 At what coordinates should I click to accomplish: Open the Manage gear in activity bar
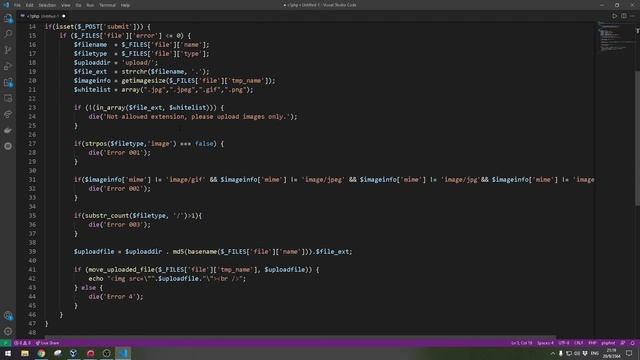pyautogui.click(x=8, y=331)
